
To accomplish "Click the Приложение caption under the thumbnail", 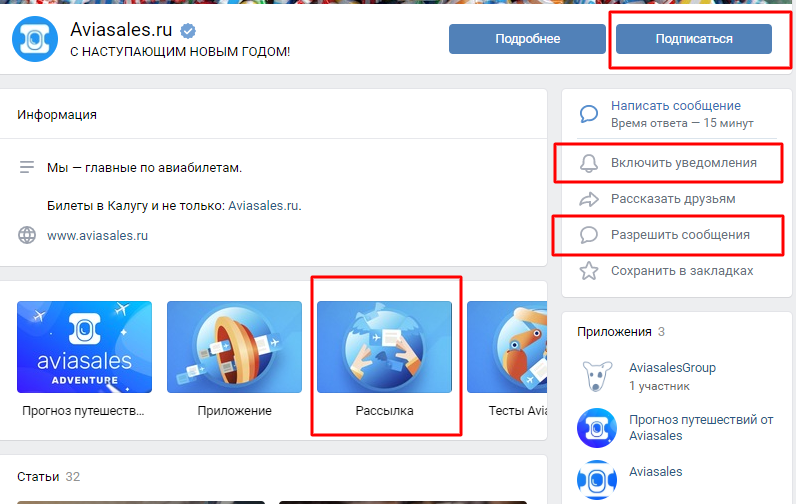I will click(235, 411).
